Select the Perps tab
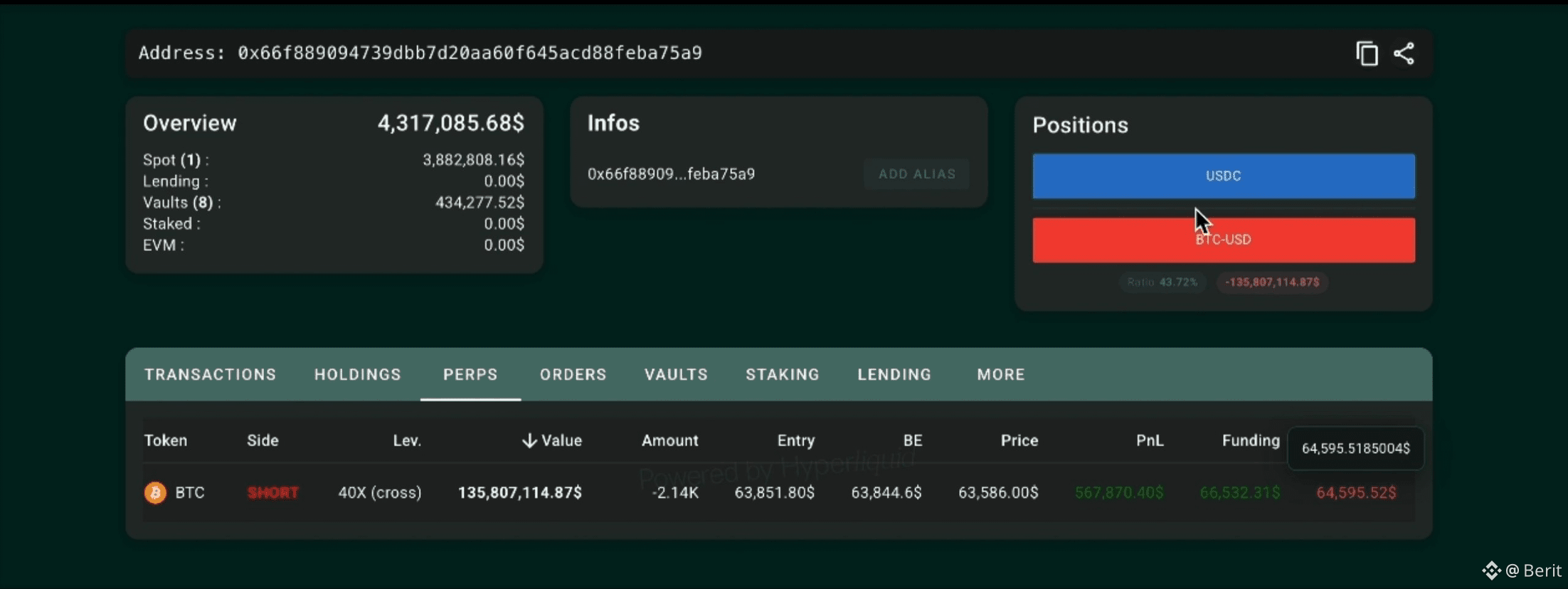This screenshot has width=1568, height=589. tap(470, 374)
